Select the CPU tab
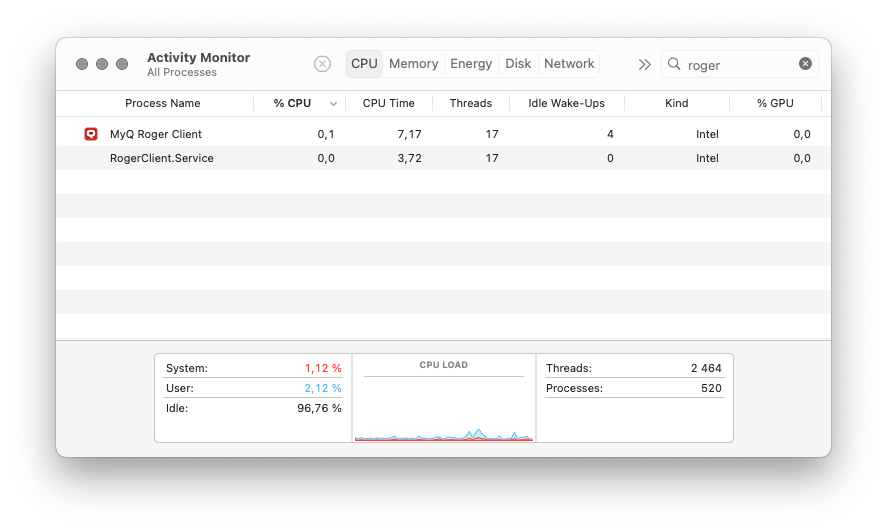The image size is (887, 531). tap(364, 64)
